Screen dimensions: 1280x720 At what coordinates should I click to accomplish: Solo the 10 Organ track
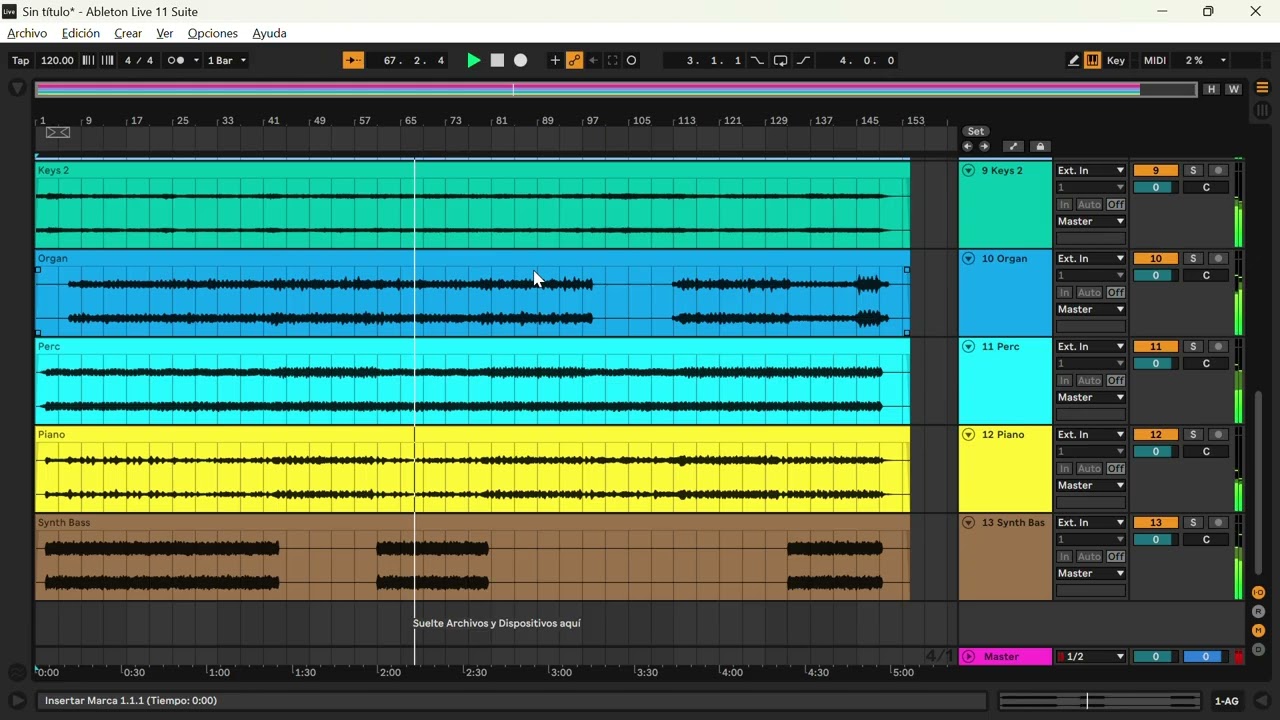tap(1192, 259)
